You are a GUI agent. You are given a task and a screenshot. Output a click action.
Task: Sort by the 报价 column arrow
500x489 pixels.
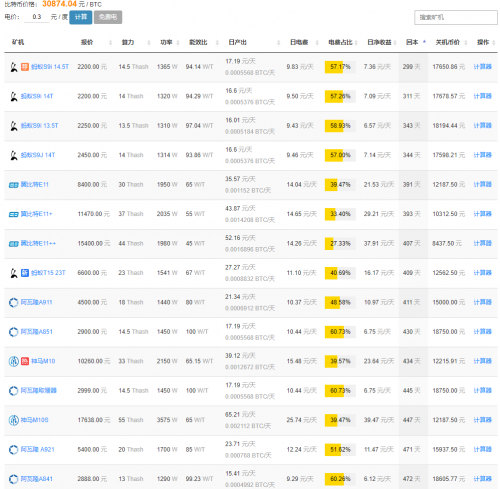110,42
